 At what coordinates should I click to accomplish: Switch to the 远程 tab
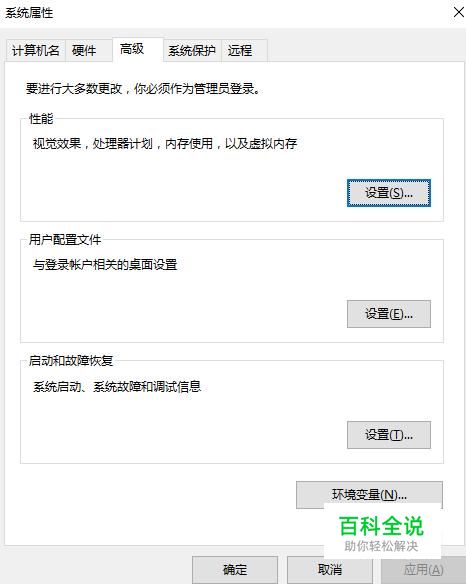[x=244, y=50]
